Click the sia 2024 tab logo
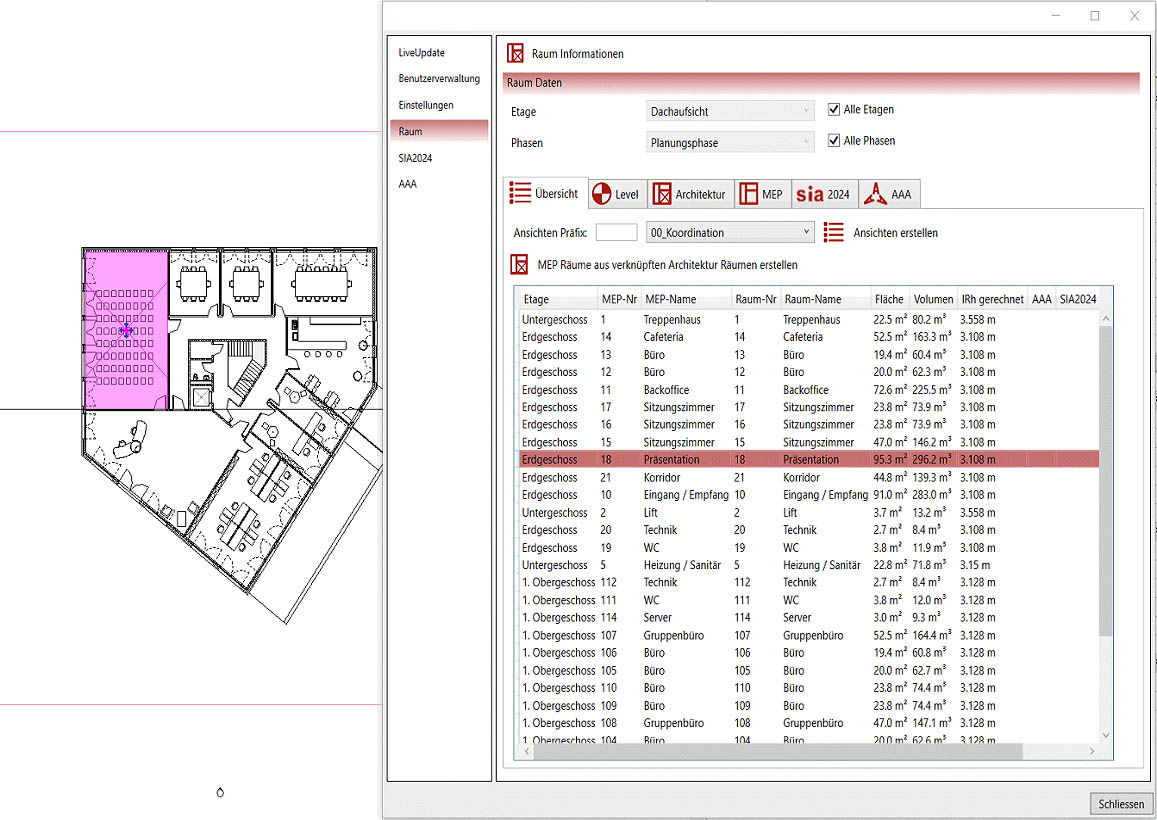 click(809, 194)
